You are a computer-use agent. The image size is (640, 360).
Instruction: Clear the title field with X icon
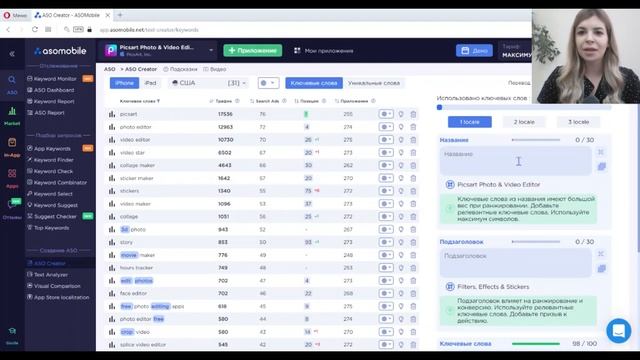(x=601, y=152)
